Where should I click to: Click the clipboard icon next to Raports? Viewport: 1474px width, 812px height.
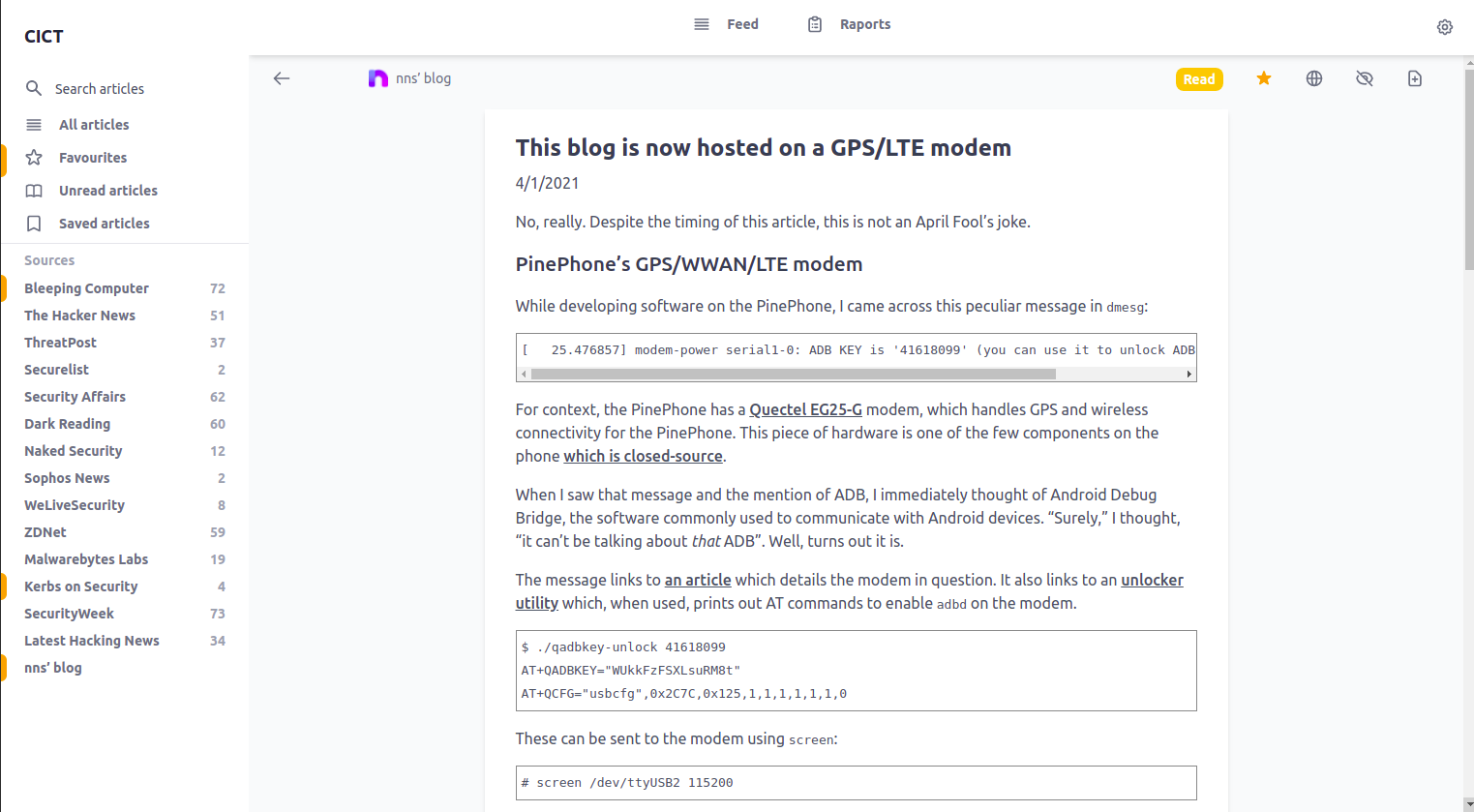814,24
